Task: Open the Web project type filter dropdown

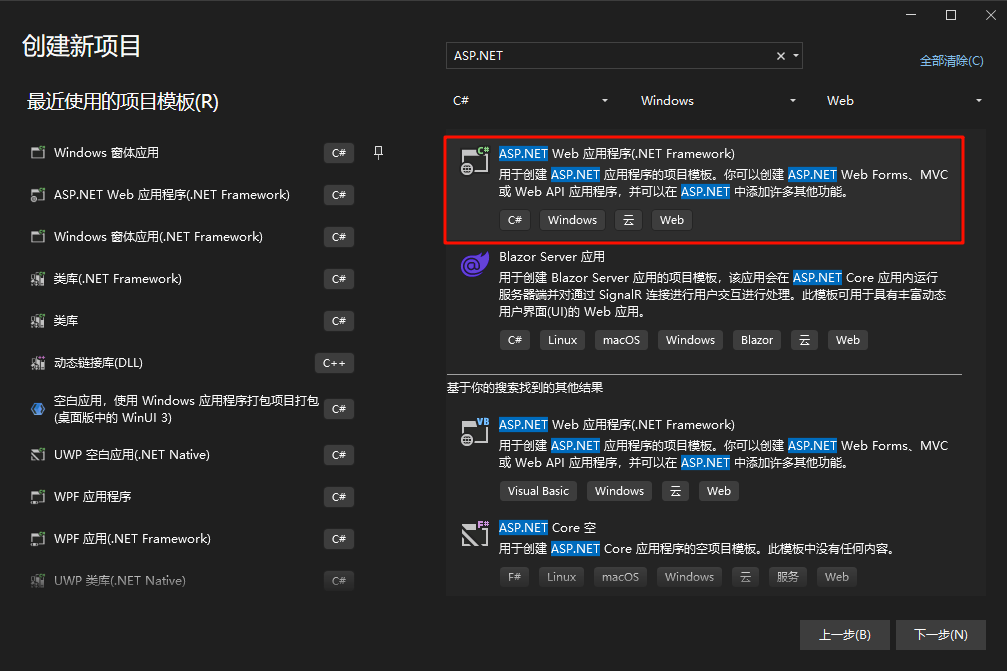Action: (x=904, y=101)
